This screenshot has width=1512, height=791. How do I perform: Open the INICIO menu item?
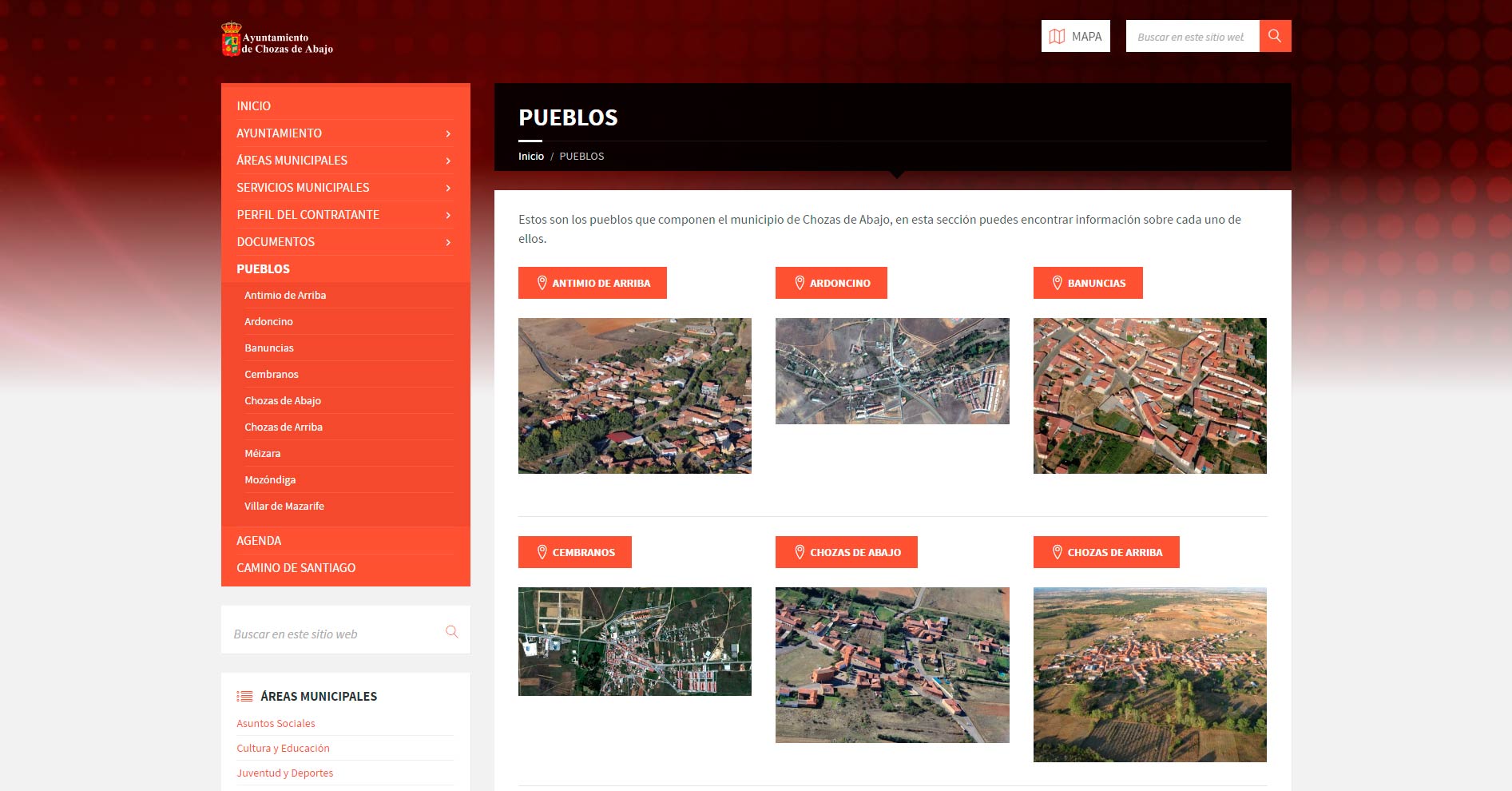[x=253, y=106]
